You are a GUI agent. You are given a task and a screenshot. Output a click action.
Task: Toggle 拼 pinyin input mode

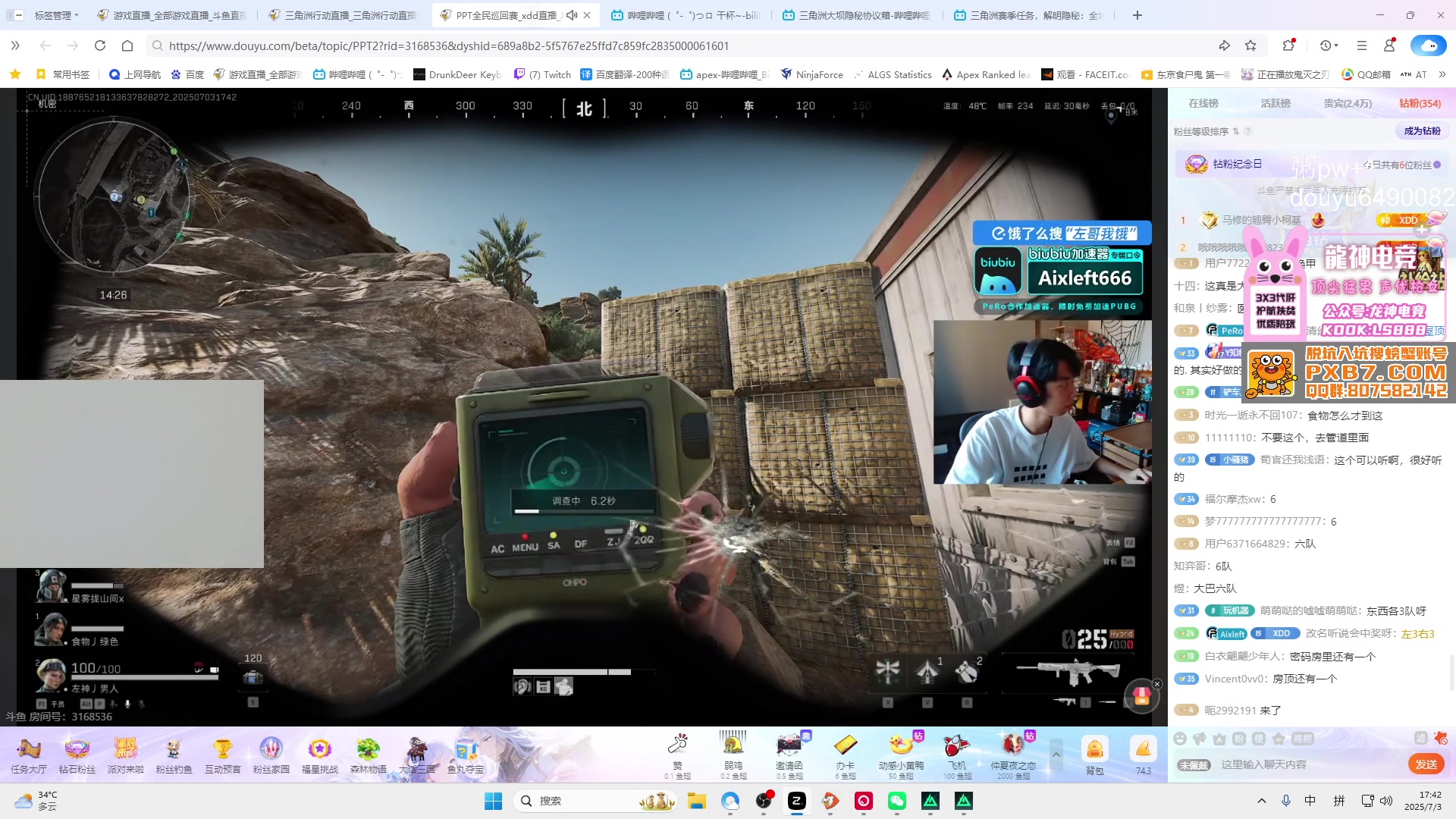point(1339,801)
